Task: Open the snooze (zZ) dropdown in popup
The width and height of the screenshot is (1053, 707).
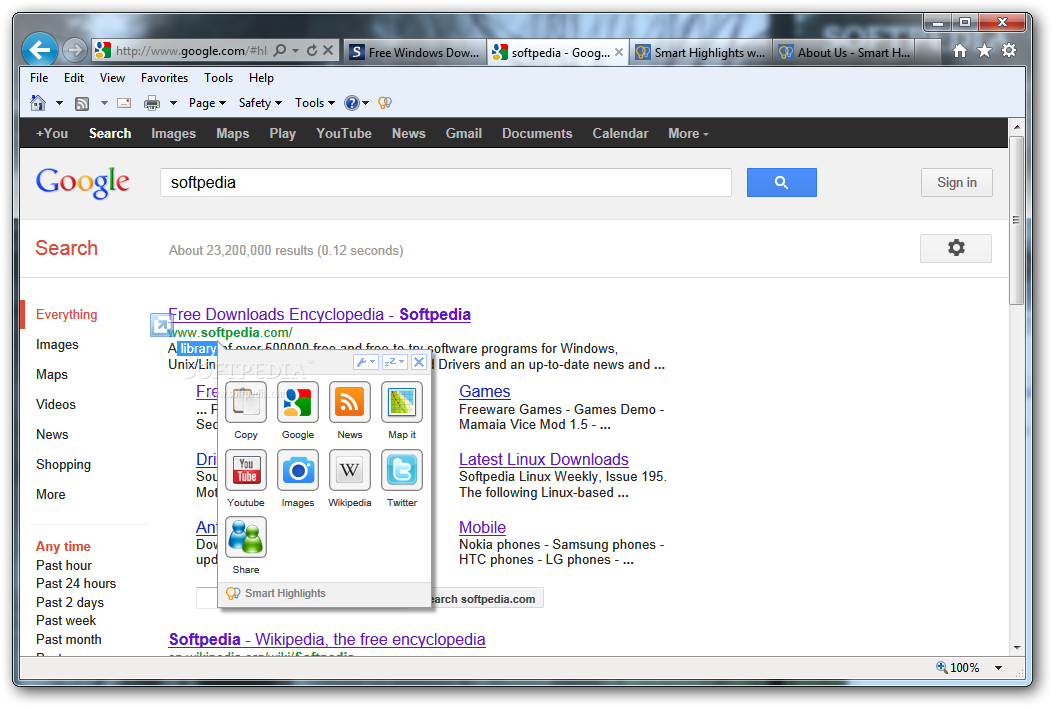Action: (x=394, y=363)
